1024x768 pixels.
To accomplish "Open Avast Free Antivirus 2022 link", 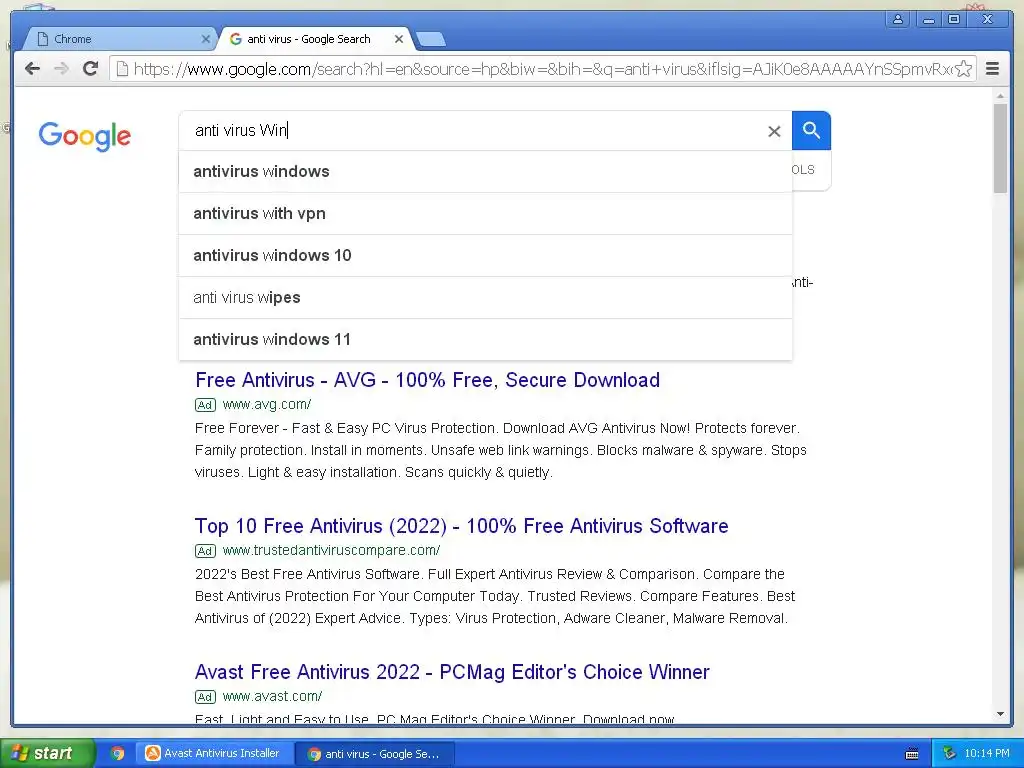I will click(452, 672).
